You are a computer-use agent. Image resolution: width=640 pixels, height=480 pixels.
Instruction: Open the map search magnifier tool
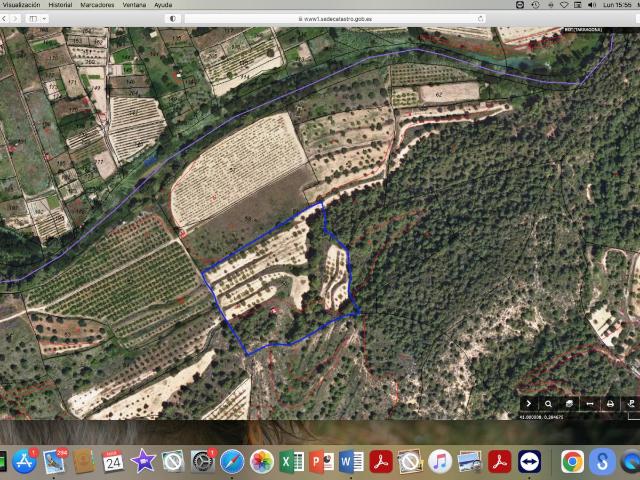pyautogui.click(x=548, y=404)
